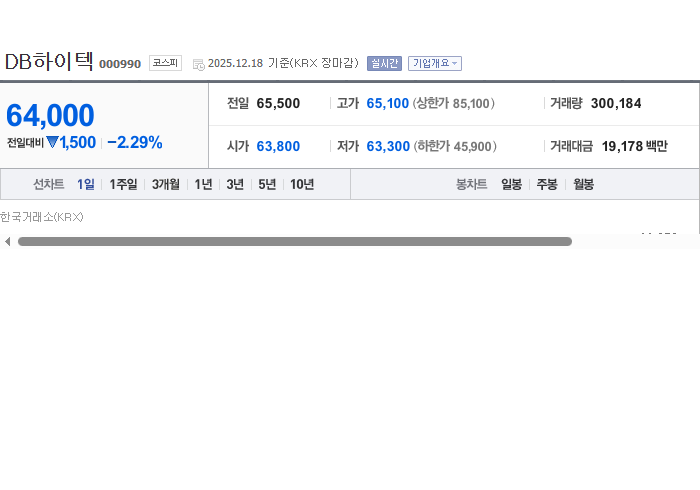
Task: Switch to the 주봉 candle chart
Action: click(x=547, y=184)
